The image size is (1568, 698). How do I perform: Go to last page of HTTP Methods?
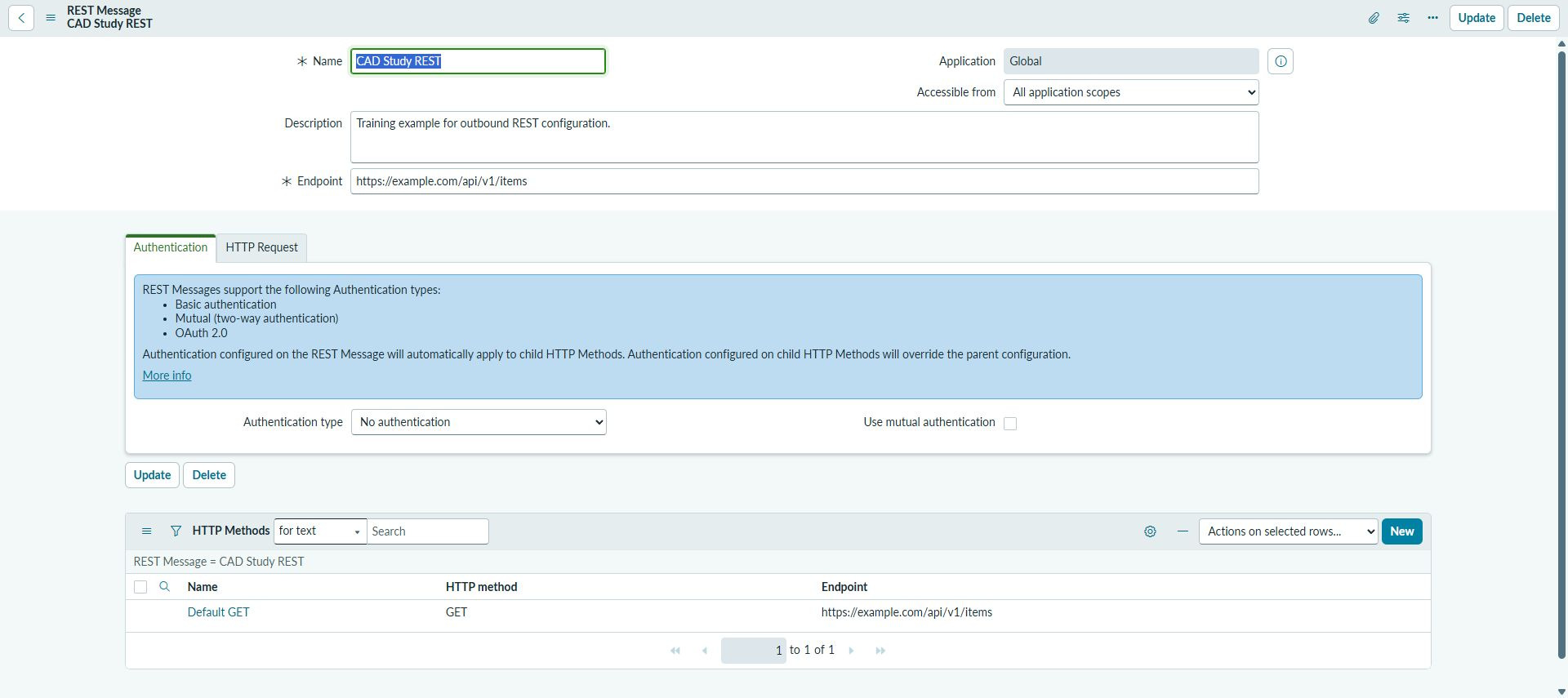click(880, 651)
